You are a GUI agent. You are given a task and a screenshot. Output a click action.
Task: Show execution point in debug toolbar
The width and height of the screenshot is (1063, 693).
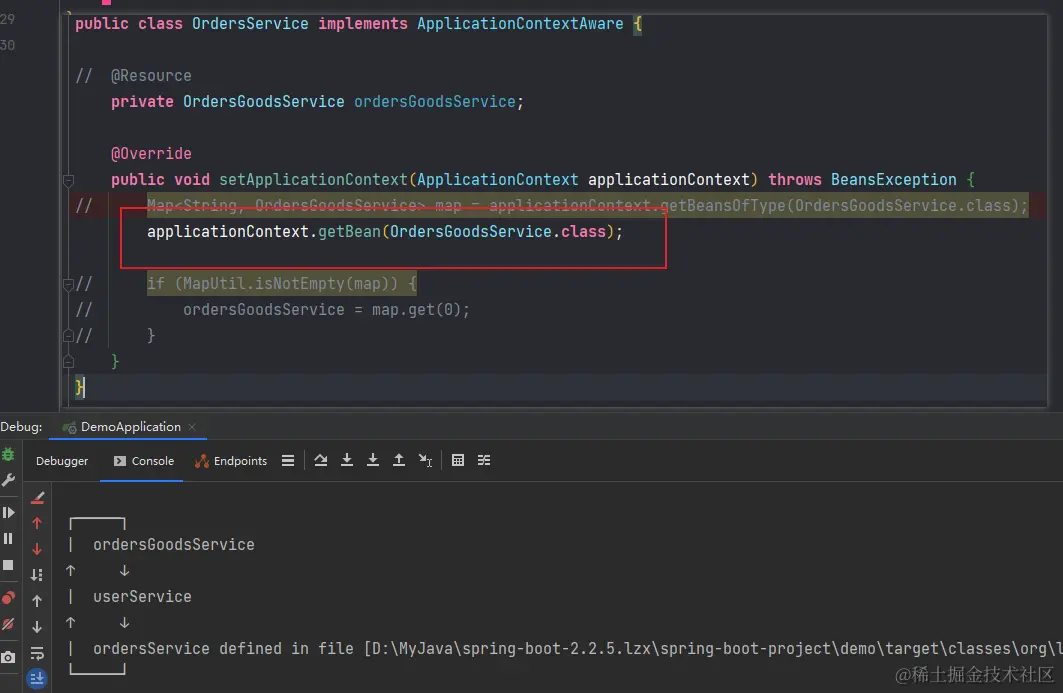(288, 460)
